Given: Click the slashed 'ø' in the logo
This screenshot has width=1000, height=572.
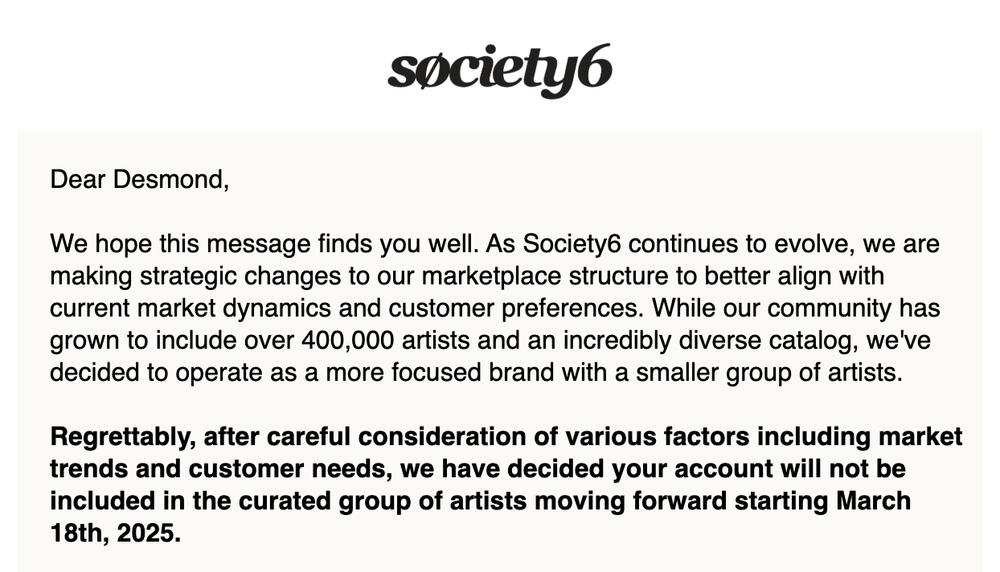Looking at the screenshot, I should 432,70.
